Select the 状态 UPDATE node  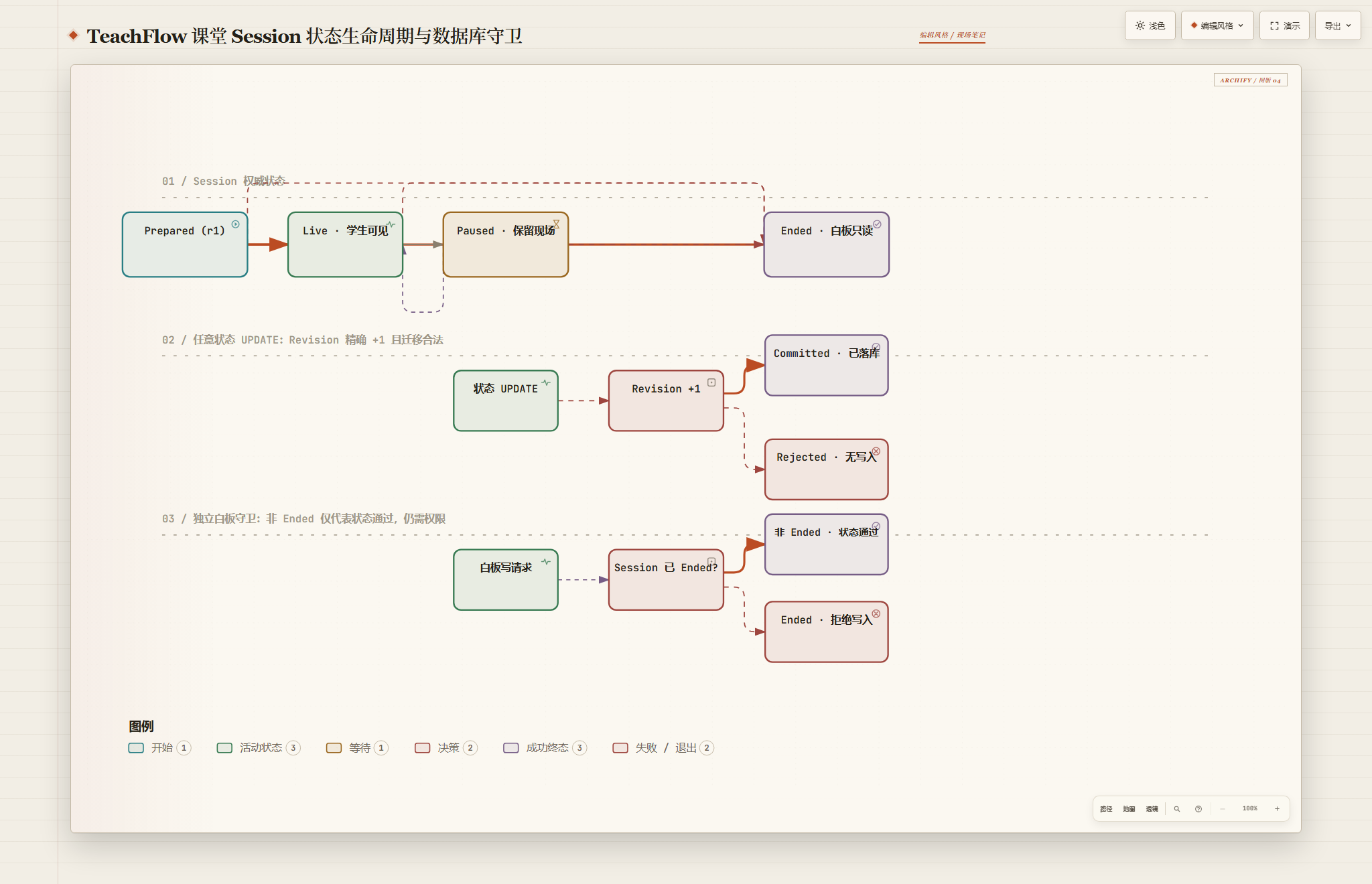(506, 400)
